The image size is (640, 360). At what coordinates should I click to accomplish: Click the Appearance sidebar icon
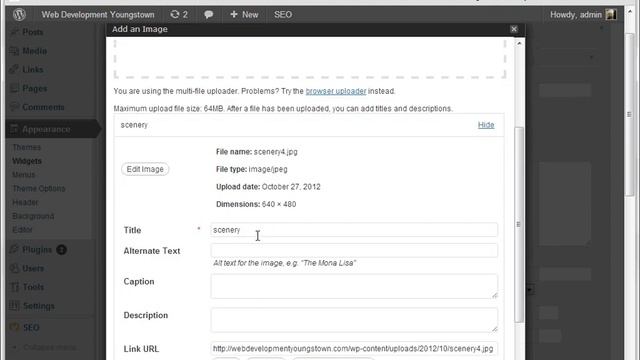point(14,129)
